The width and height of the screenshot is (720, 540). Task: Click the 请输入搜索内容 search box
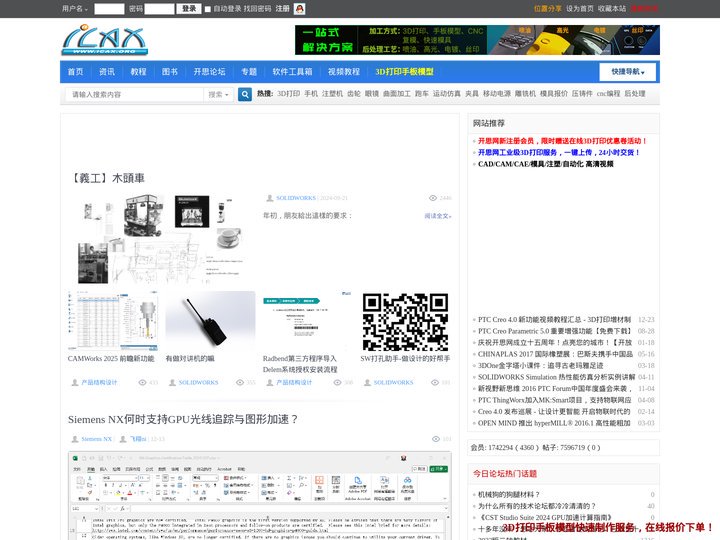[x=134, y=95]
